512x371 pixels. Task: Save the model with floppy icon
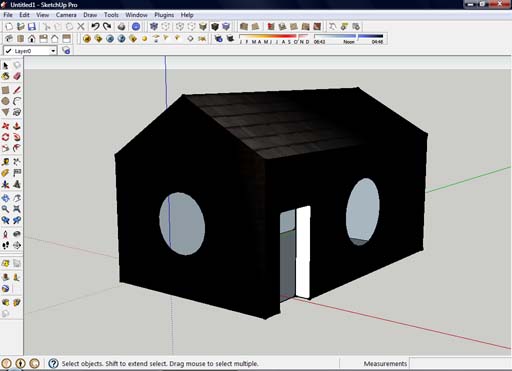click(32, 26)
